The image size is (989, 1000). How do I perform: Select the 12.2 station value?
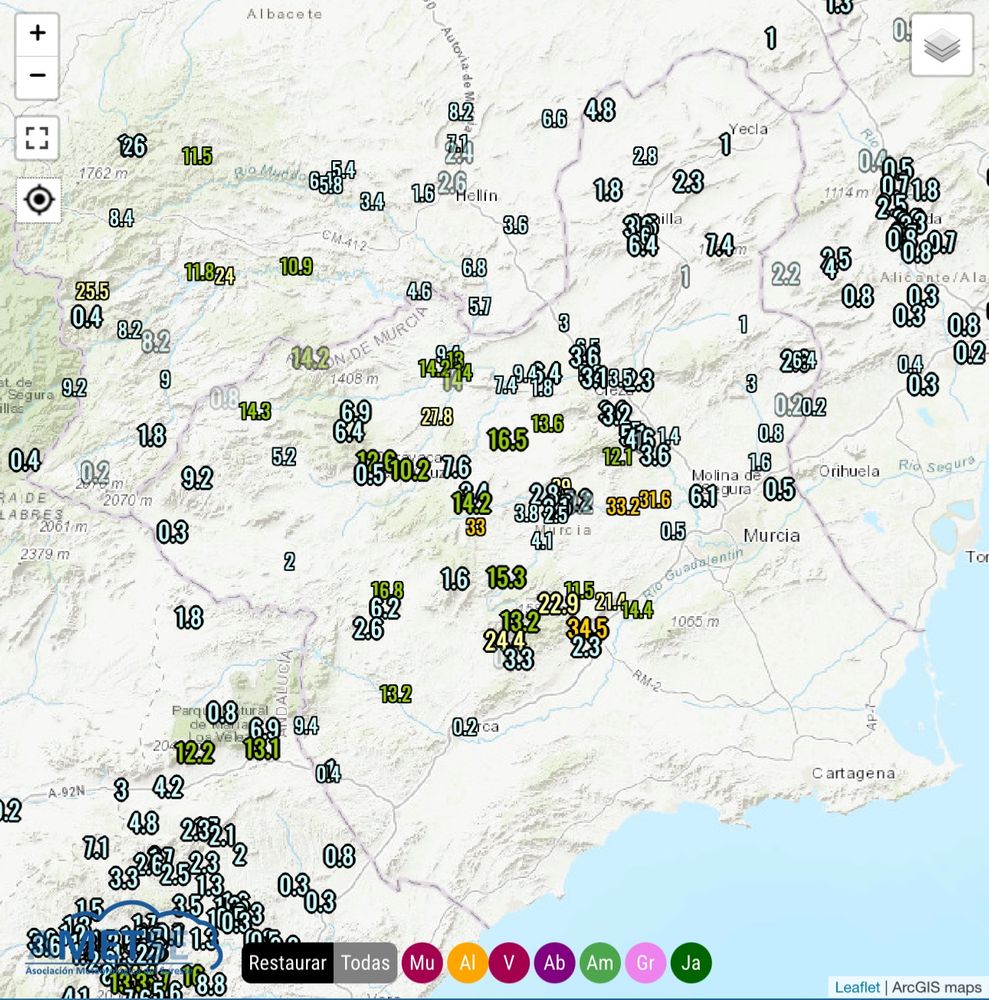(x=194, y=753)
